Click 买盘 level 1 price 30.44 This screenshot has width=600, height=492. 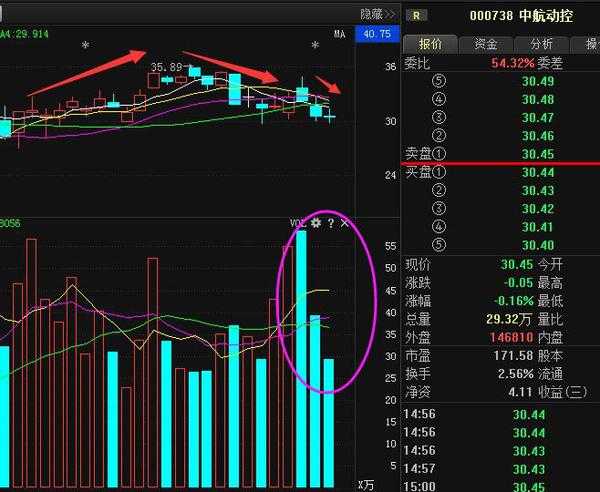tap(538, 173)
